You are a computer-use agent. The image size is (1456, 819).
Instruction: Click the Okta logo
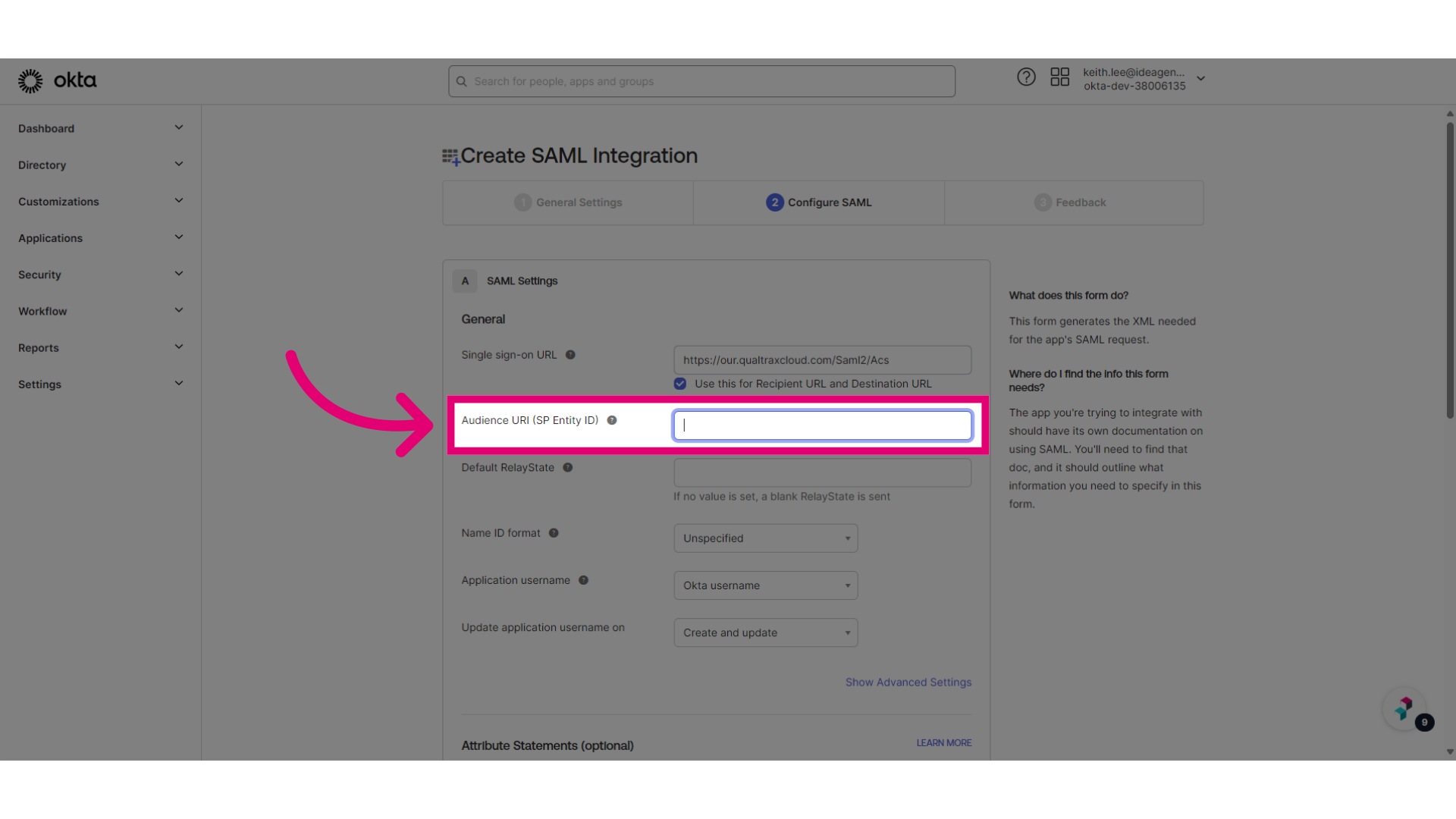58,80
